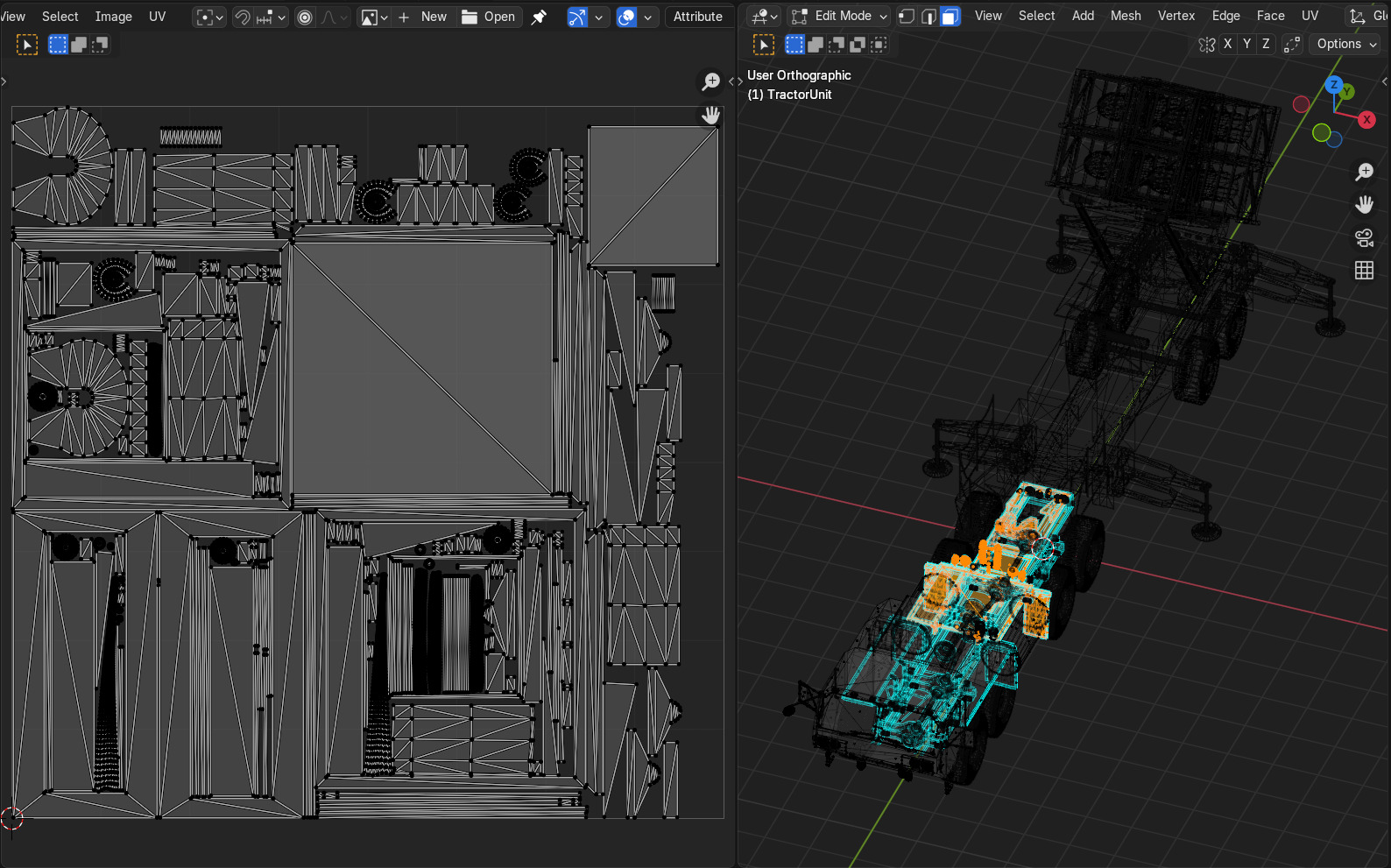Toggle proportional editing in UV editor header
This screenshot has width=1391, height=868.
click(x=304, y=17)
